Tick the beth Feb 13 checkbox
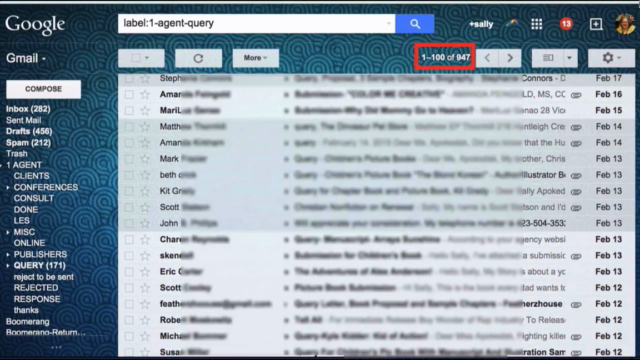The width and height of the screenshot is (640, 360). [x=129, y=175]
